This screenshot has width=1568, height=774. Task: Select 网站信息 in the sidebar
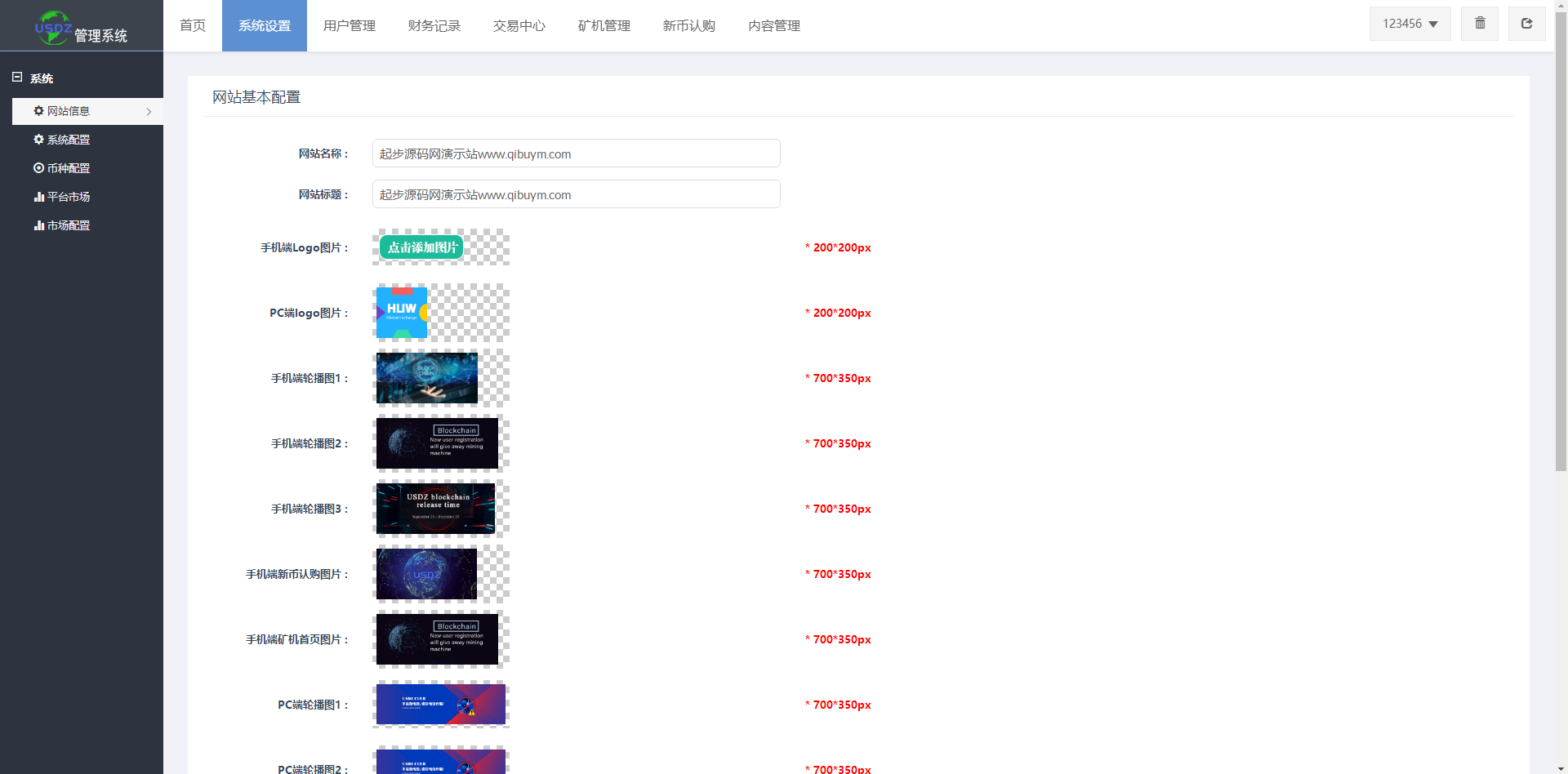click(x=69, y=111)
